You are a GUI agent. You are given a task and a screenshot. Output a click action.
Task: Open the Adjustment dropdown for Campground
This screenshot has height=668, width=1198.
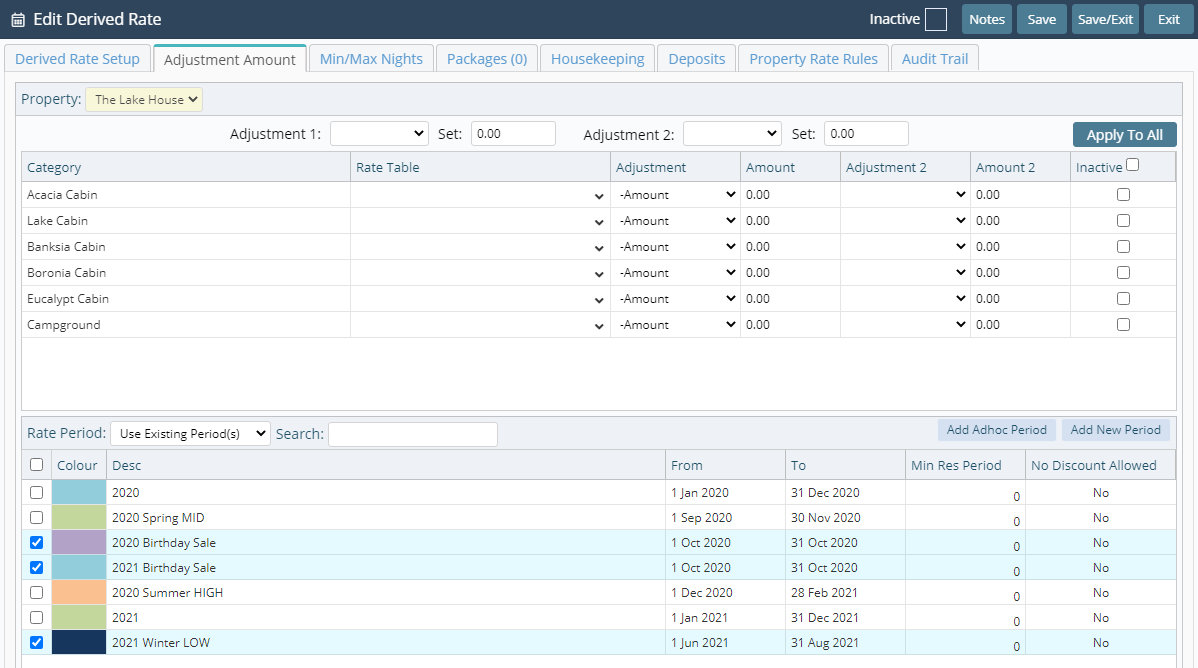675,325
